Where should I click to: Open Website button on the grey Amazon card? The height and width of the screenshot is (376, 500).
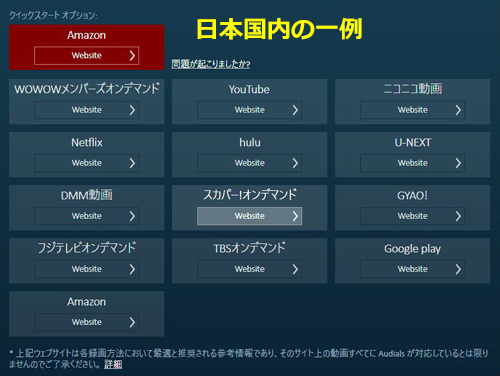click(x=86, y=322)
